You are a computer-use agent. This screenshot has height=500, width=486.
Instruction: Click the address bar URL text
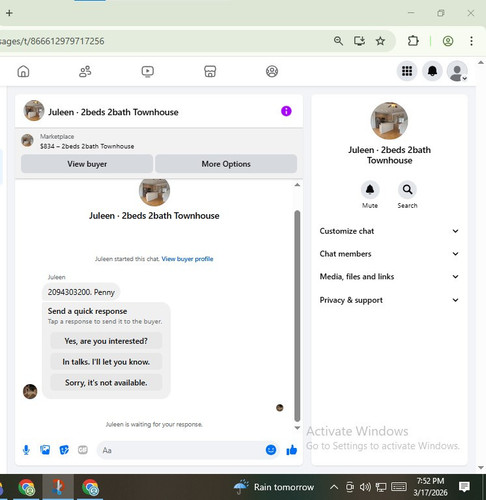[x=52, y=41]
